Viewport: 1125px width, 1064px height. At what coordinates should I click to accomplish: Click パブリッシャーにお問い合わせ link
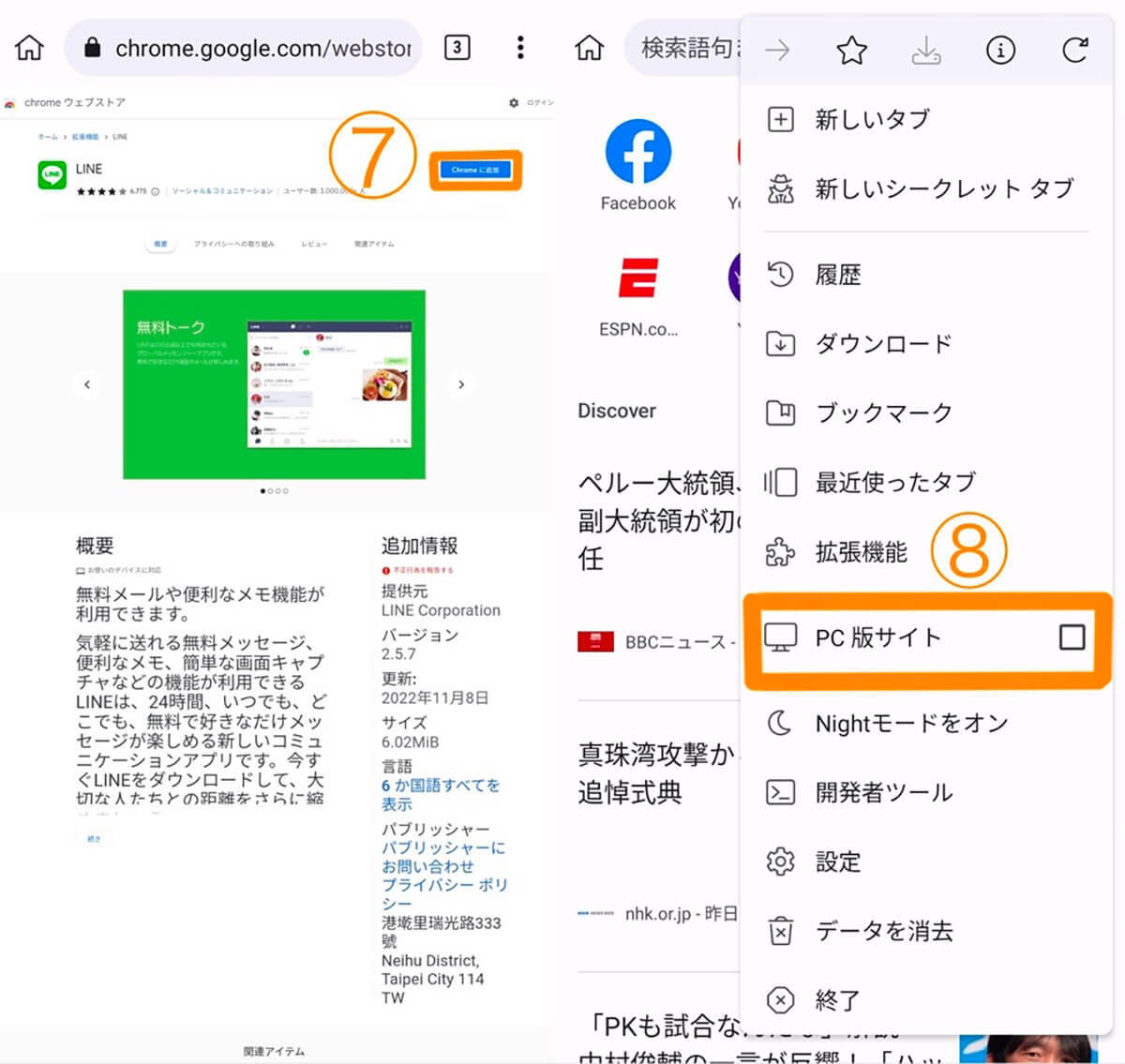pos(442,857)
